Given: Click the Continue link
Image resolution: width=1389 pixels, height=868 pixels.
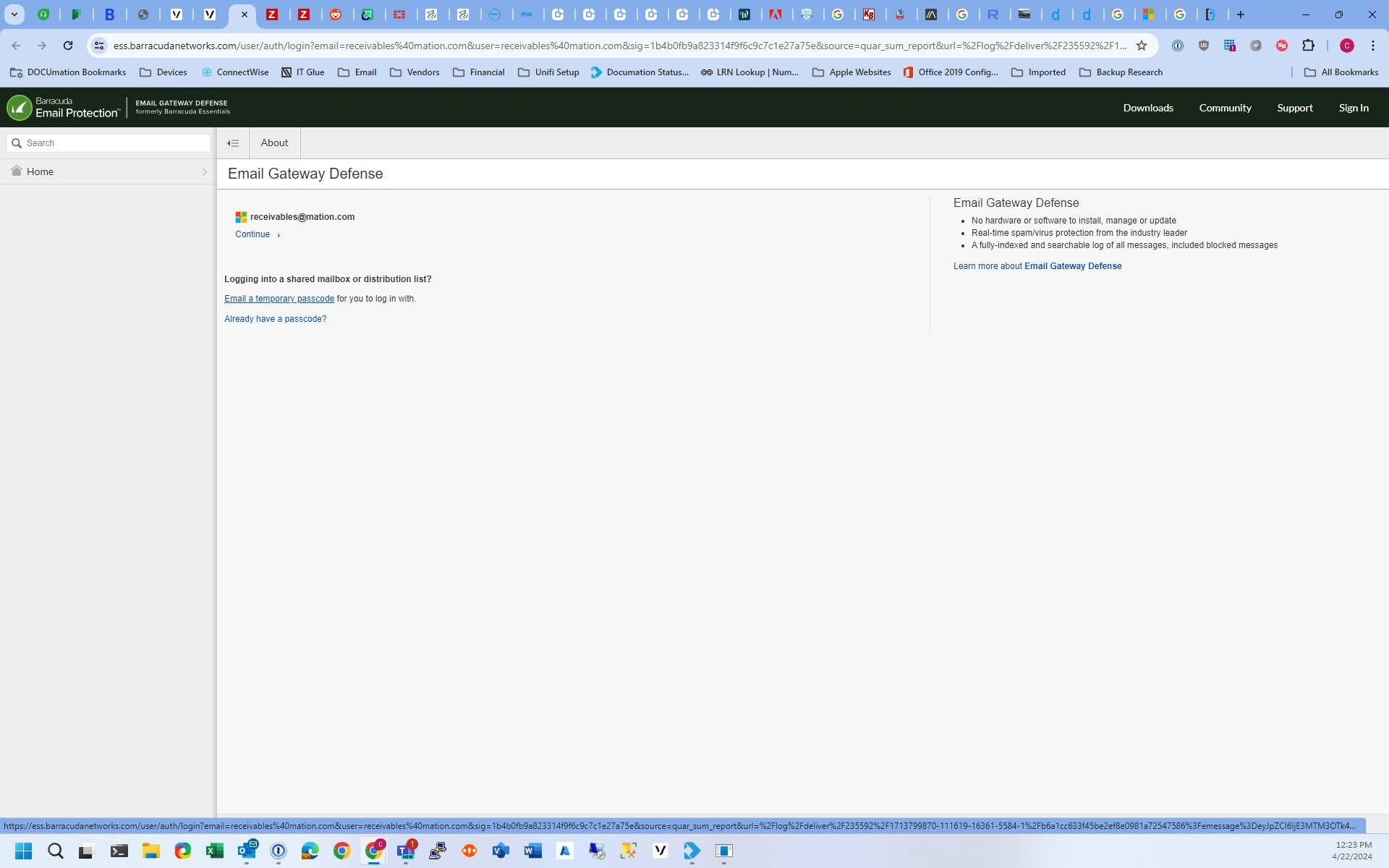Looking at the screenshot, I should click(252, 234).
